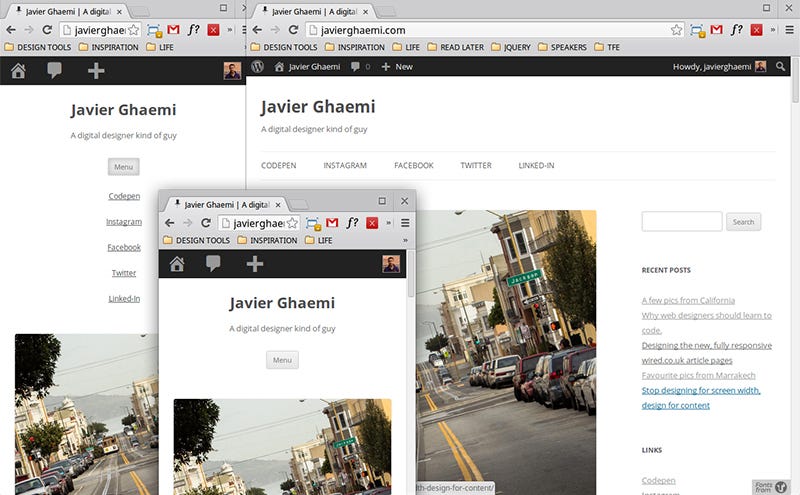Open the INSPIRATION bookmark folder in the front window
Image resolution: width=800 pixels, height=495 pixels.
[x=267, y=240]
